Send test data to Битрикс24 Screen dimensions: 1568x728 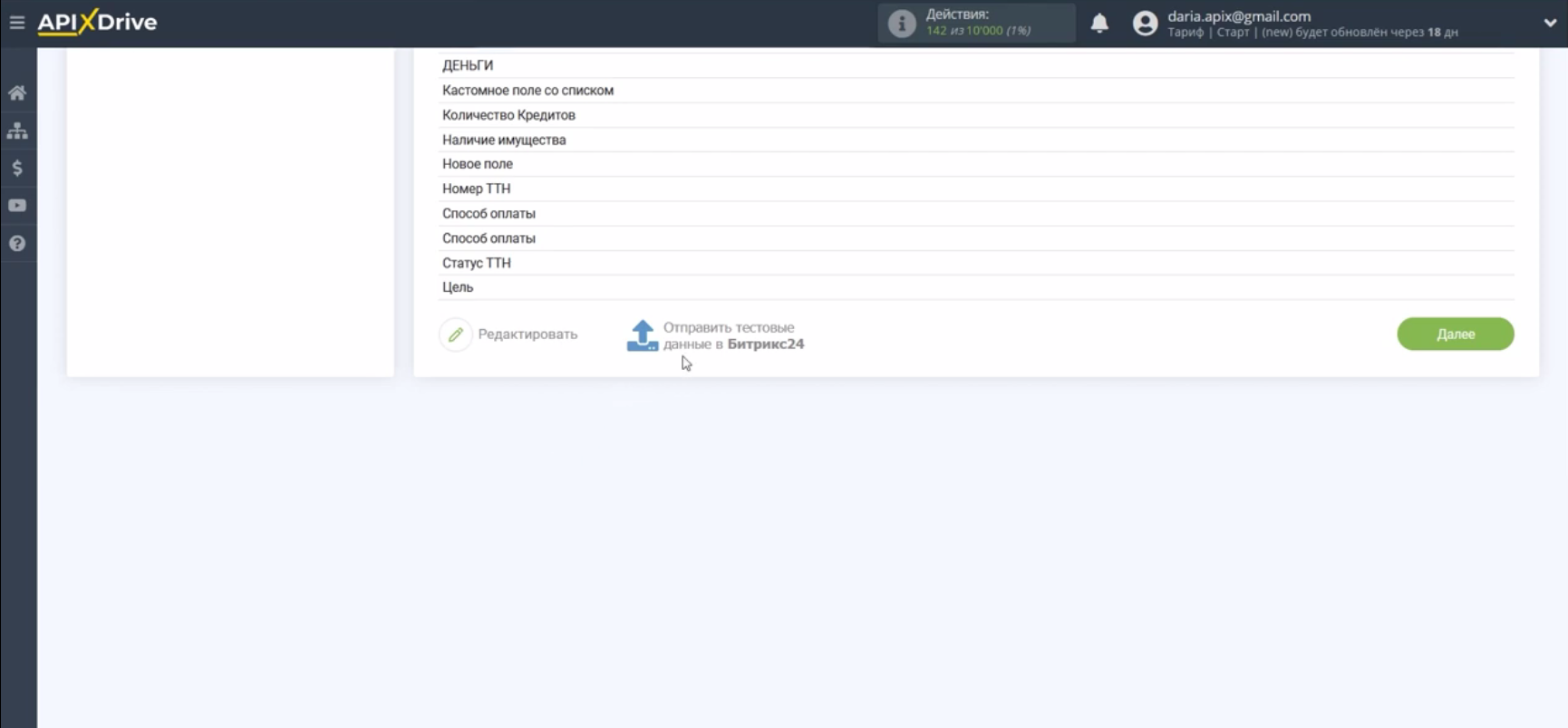(x=733, y=335)
